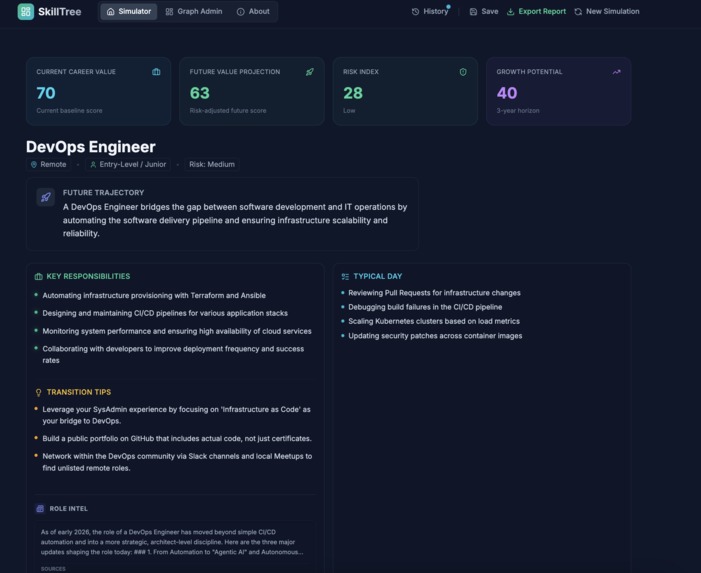The width and height of the screenshot is (701, 573).
Task: Click the Typical Day list icon
Action: [x=345, y=277]
